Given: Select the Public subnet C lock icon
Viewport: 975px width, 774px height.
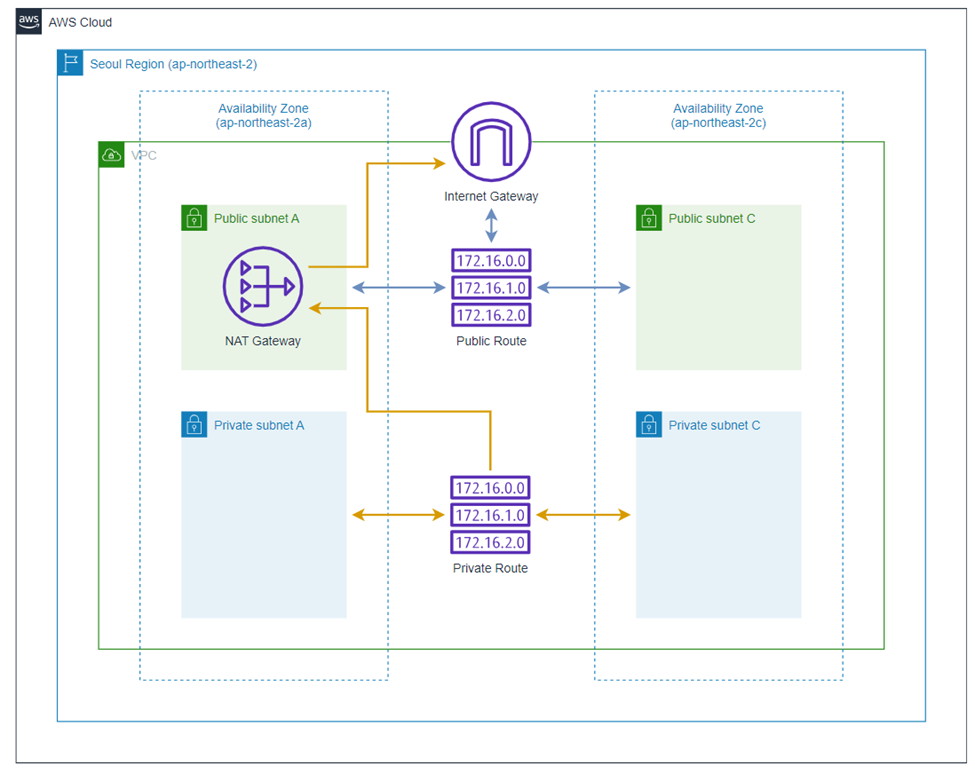Looking at the screenshot, I should click(649, 218).
